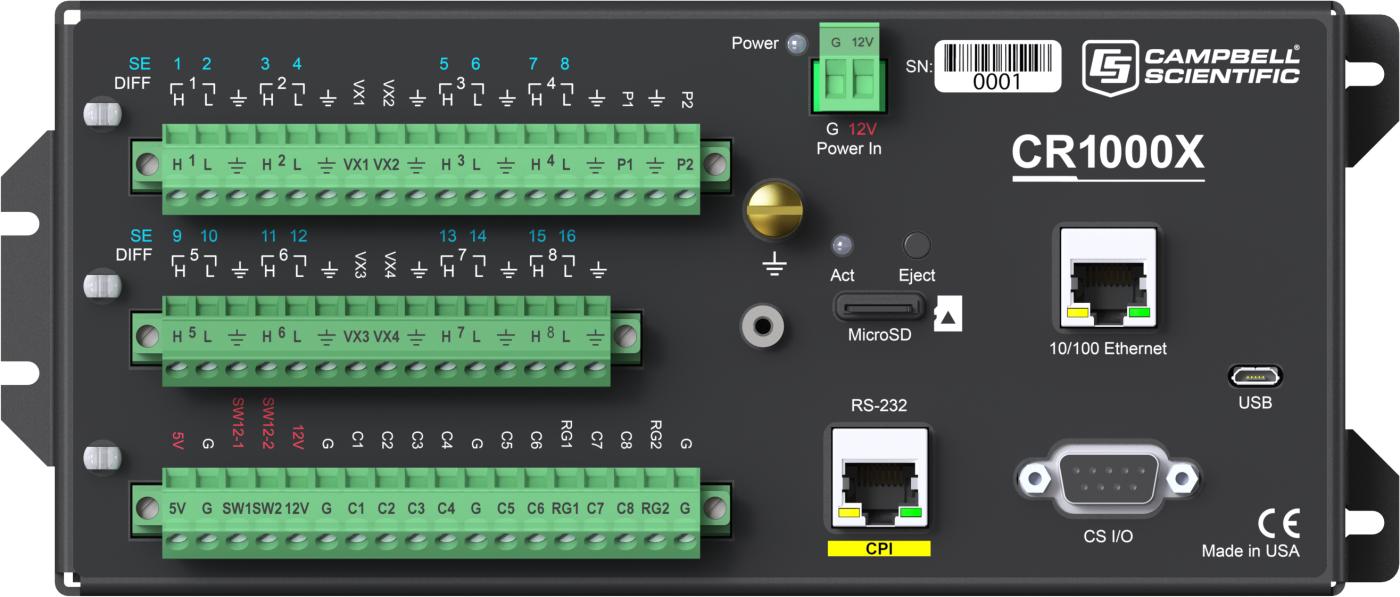1400x597 pixels.
Task: Click the P1 terminal on the green block
Action: pyautogui.click(x=625, y=164)
